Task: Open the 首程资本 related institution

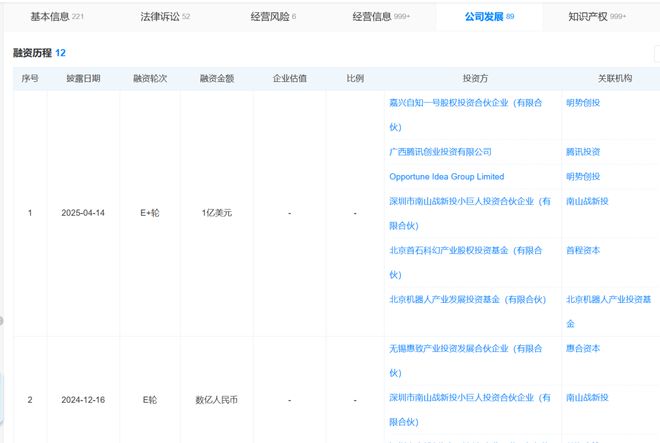Action: (x=583, y=250)
